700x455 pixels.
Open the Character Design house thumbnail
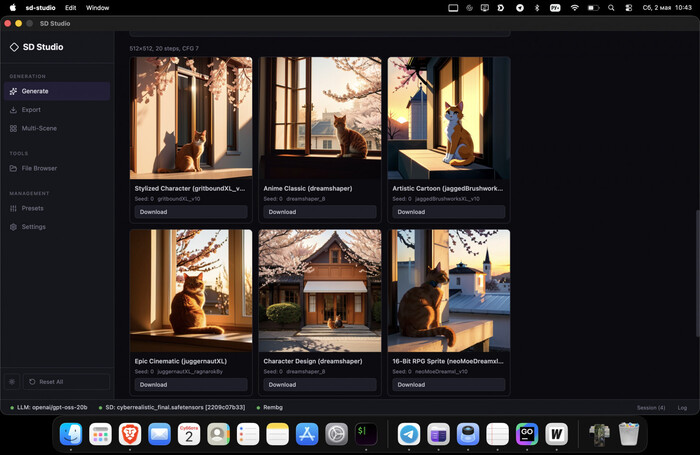pyautogui.click(x=320, y=291)
